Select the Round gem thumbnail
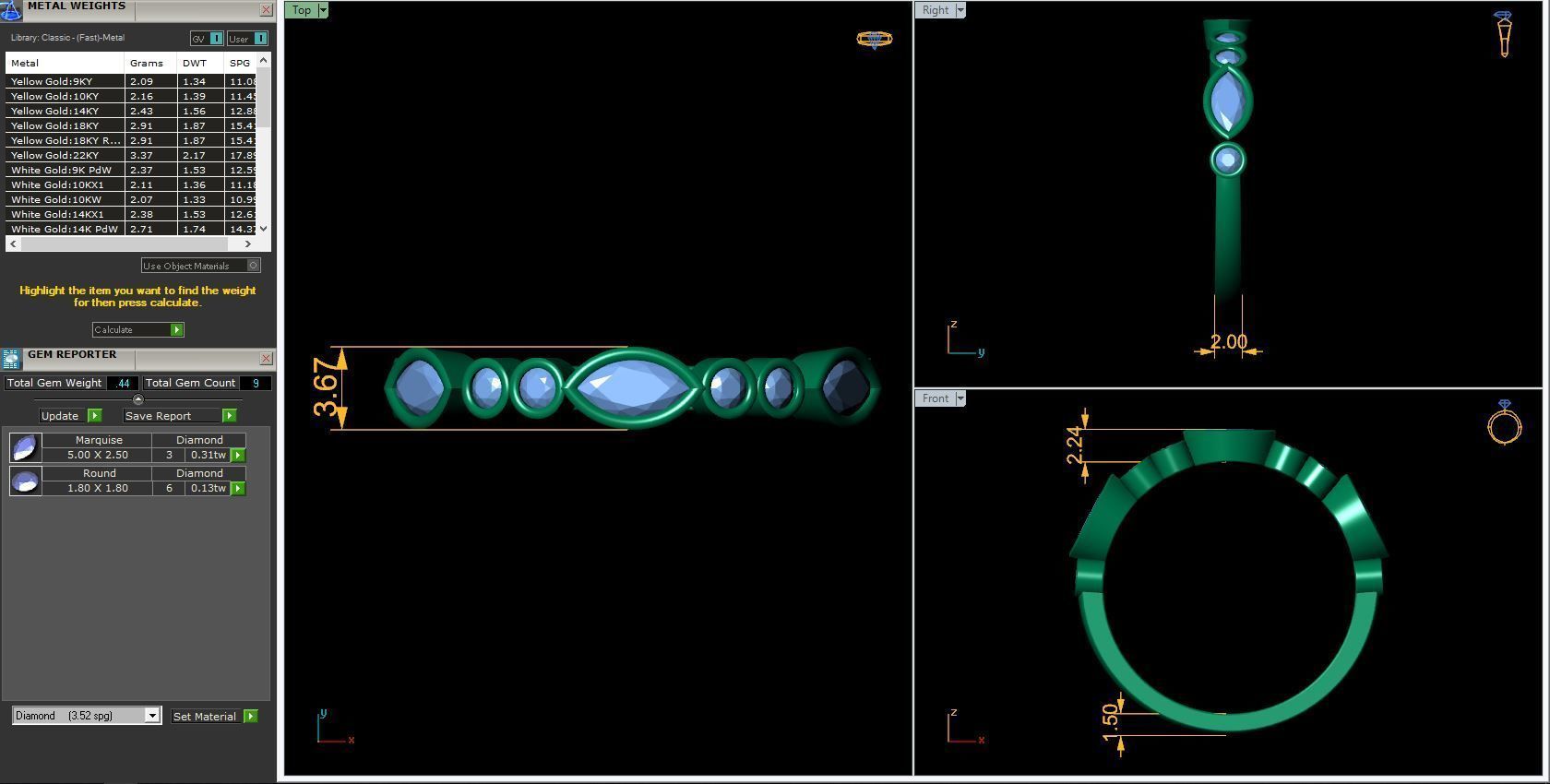Image resolution: width=1550 pixels, height=784 pixels. point(25,481)
